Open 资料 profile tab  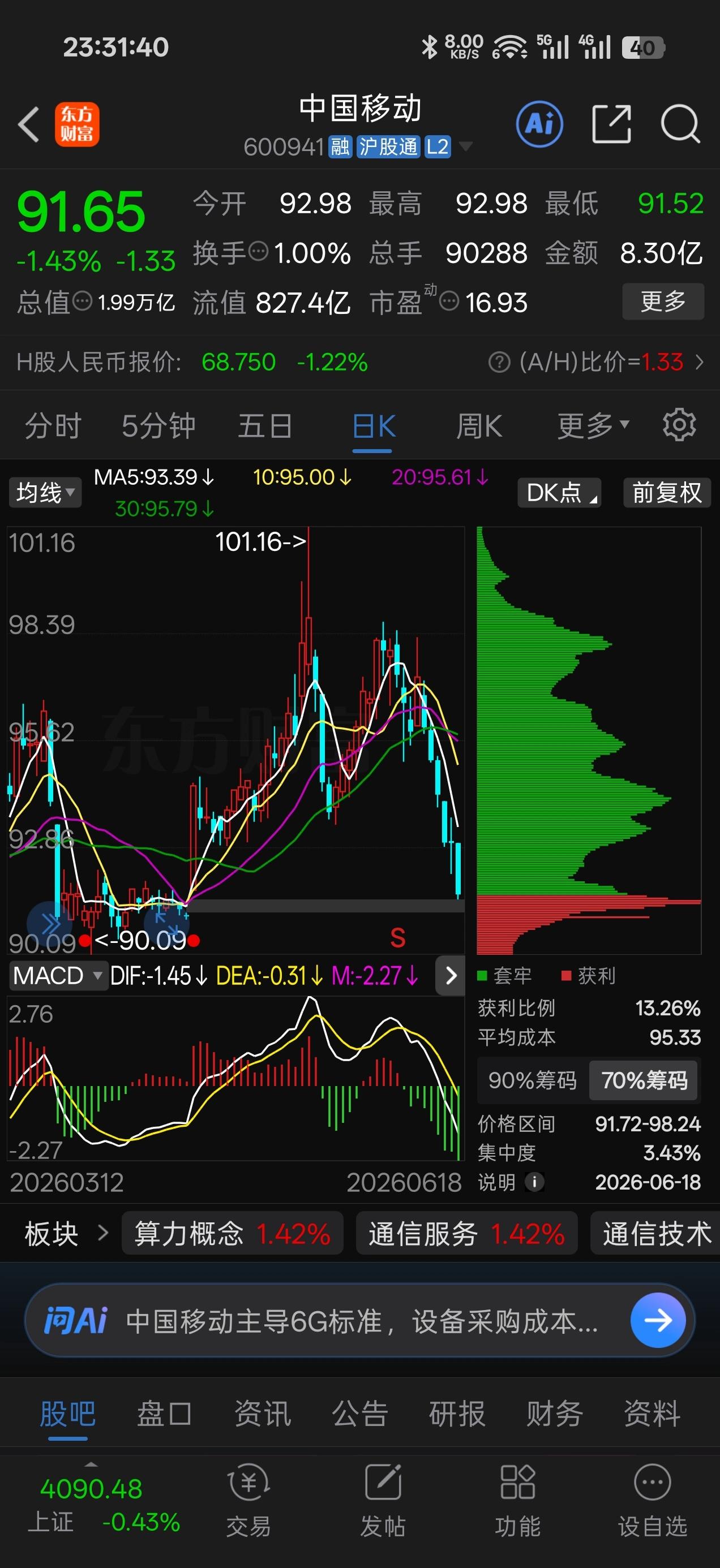(x=652, y=1414)
